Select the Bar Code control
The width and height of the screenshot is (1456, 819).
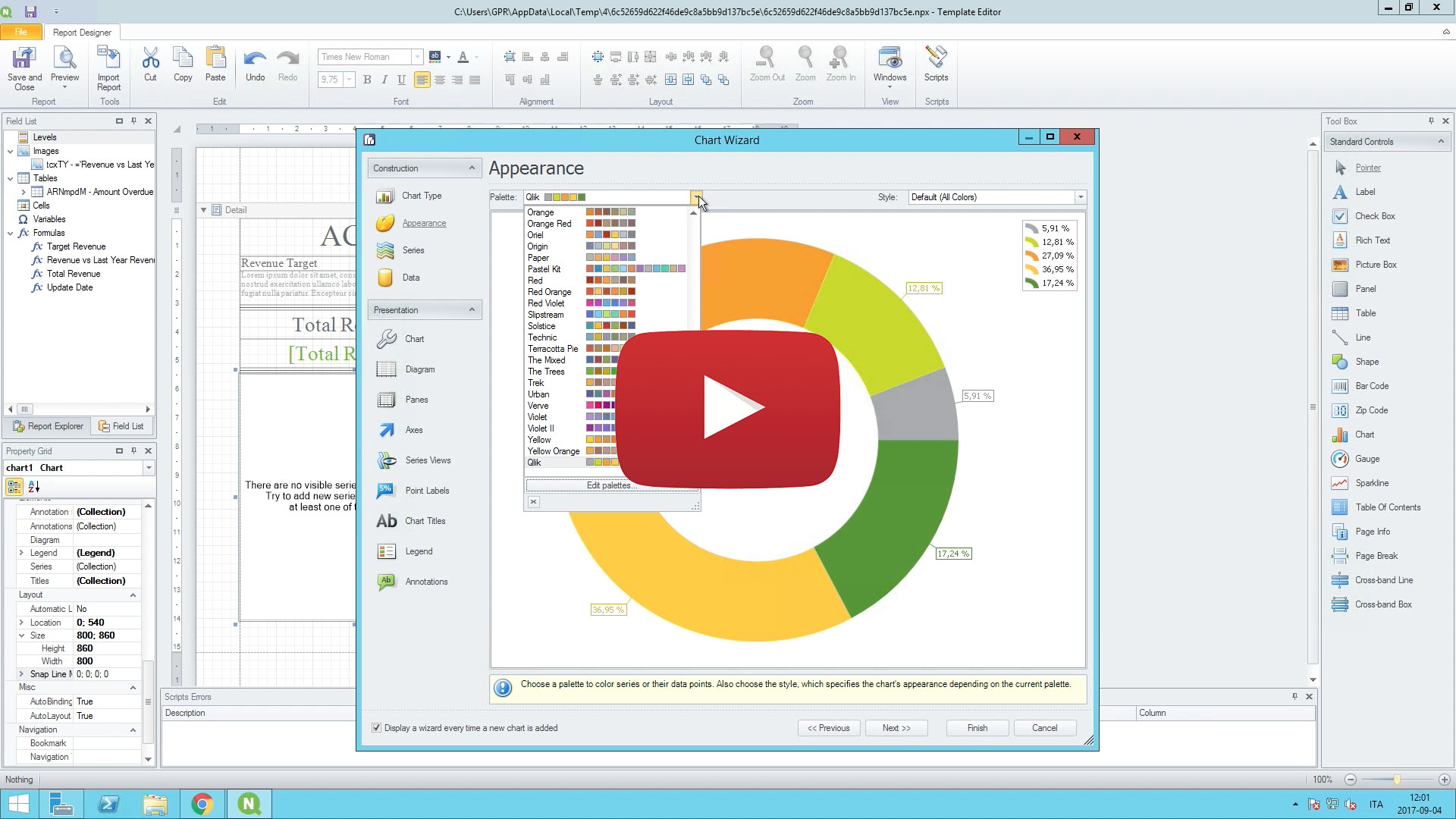(1372, 386)
